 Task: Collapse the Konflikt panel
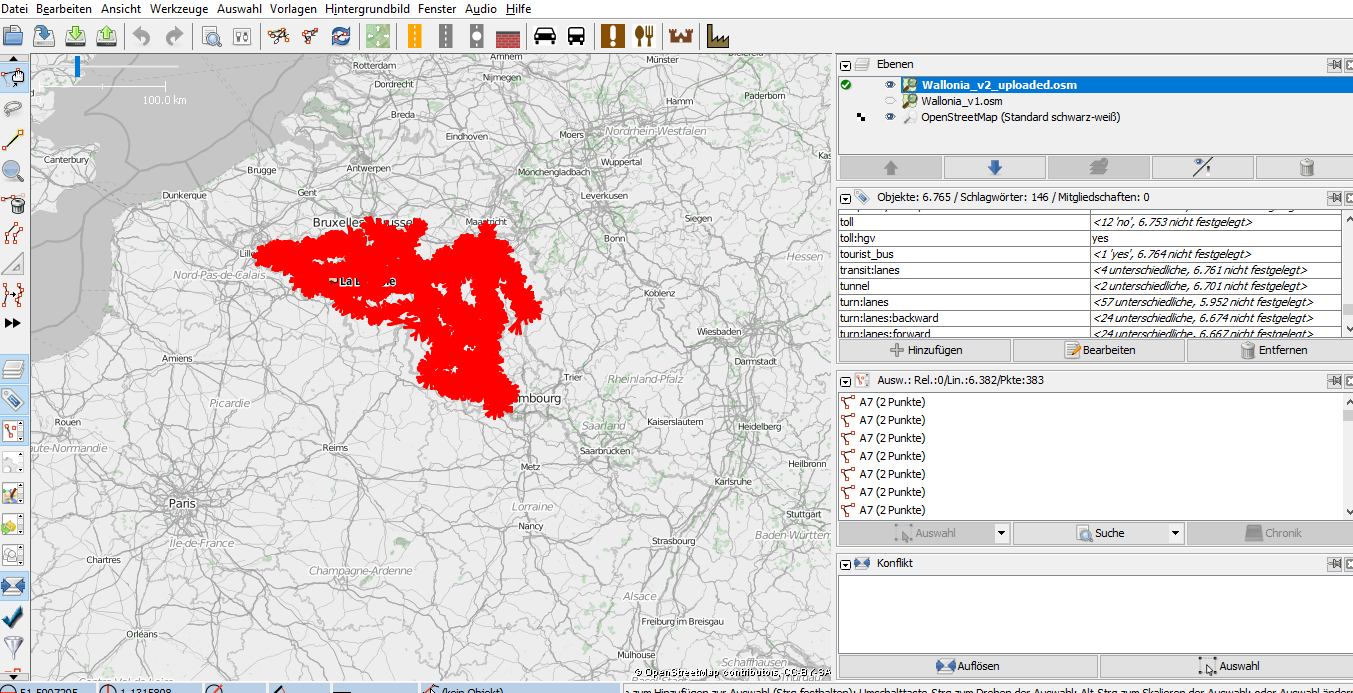point(846,564)
